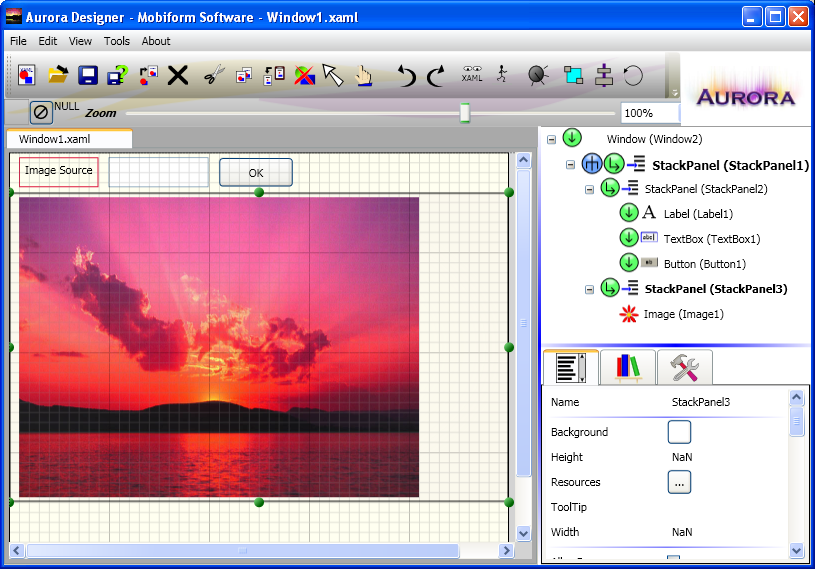
Task: Click the align center toolbar icon
Action: coord(603,75)
